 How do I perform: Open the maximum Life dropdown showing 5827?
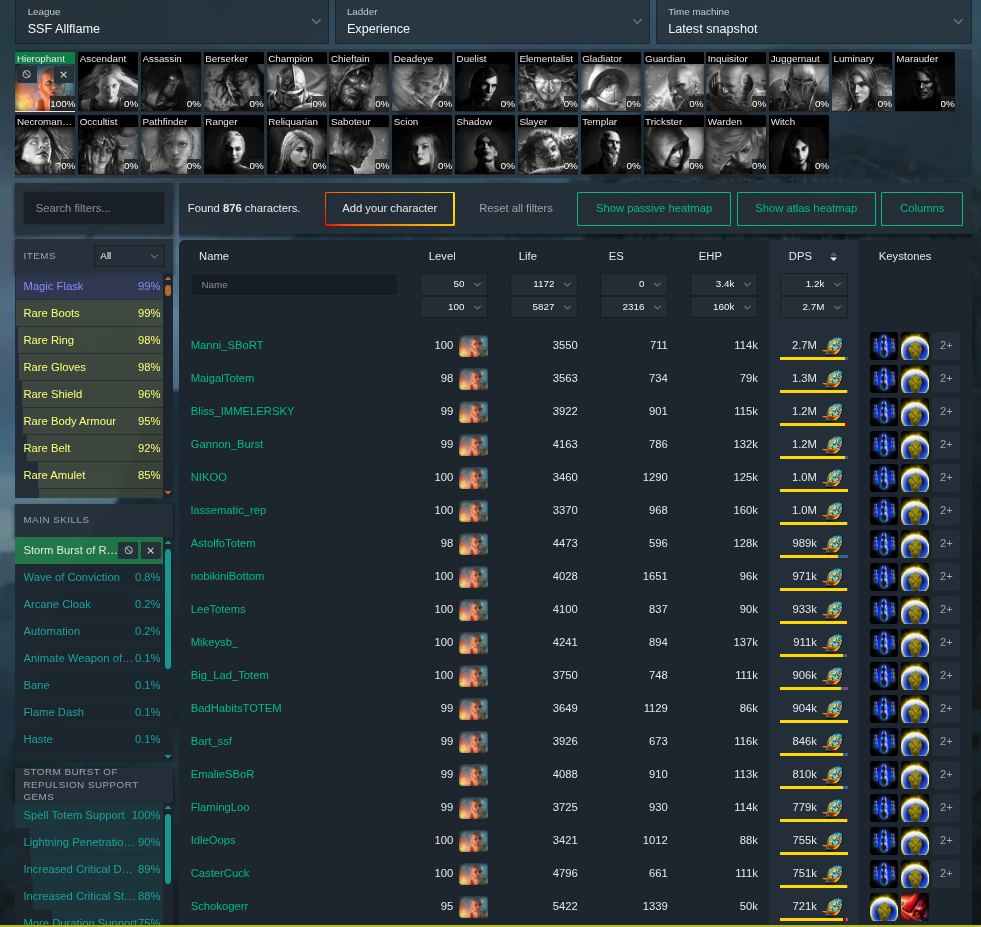pyautogui.click(x=544, y=307)
